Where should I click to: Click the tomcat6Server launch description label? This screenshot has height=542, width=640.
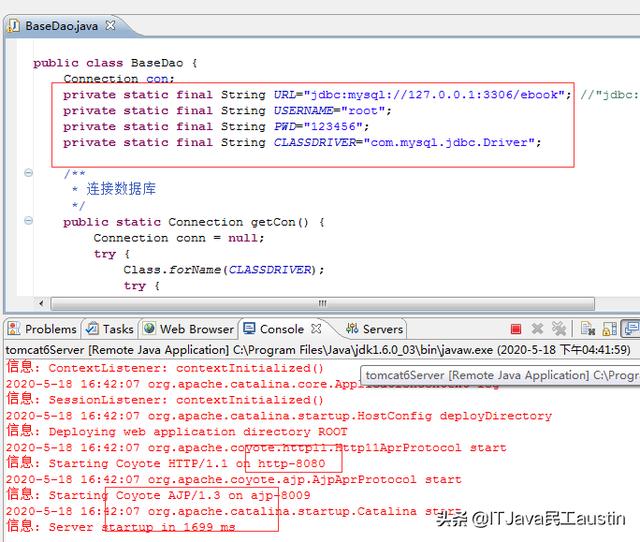[x=318, y=350]
